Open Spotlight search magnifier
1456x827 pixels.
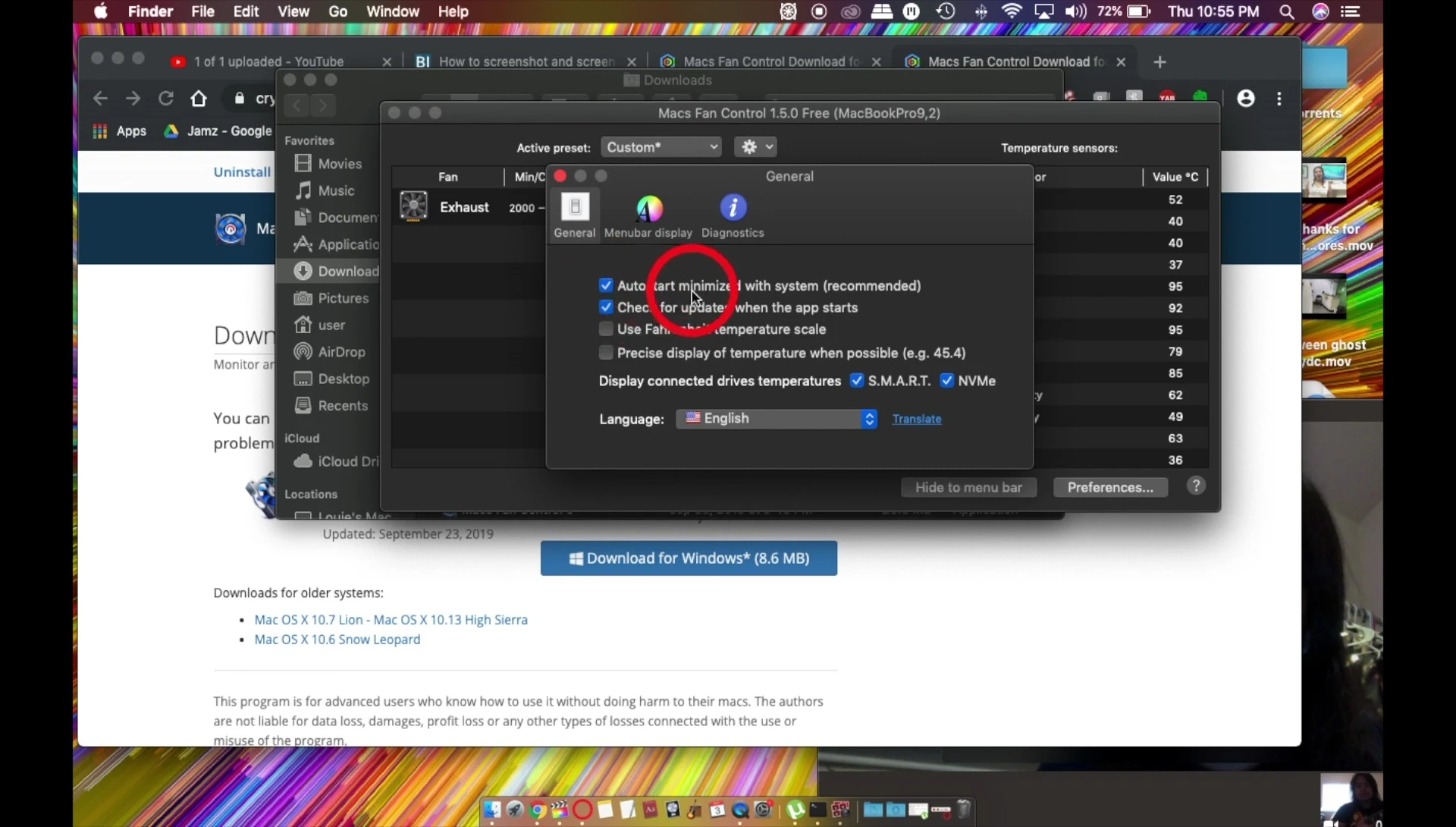(1286, 11)
